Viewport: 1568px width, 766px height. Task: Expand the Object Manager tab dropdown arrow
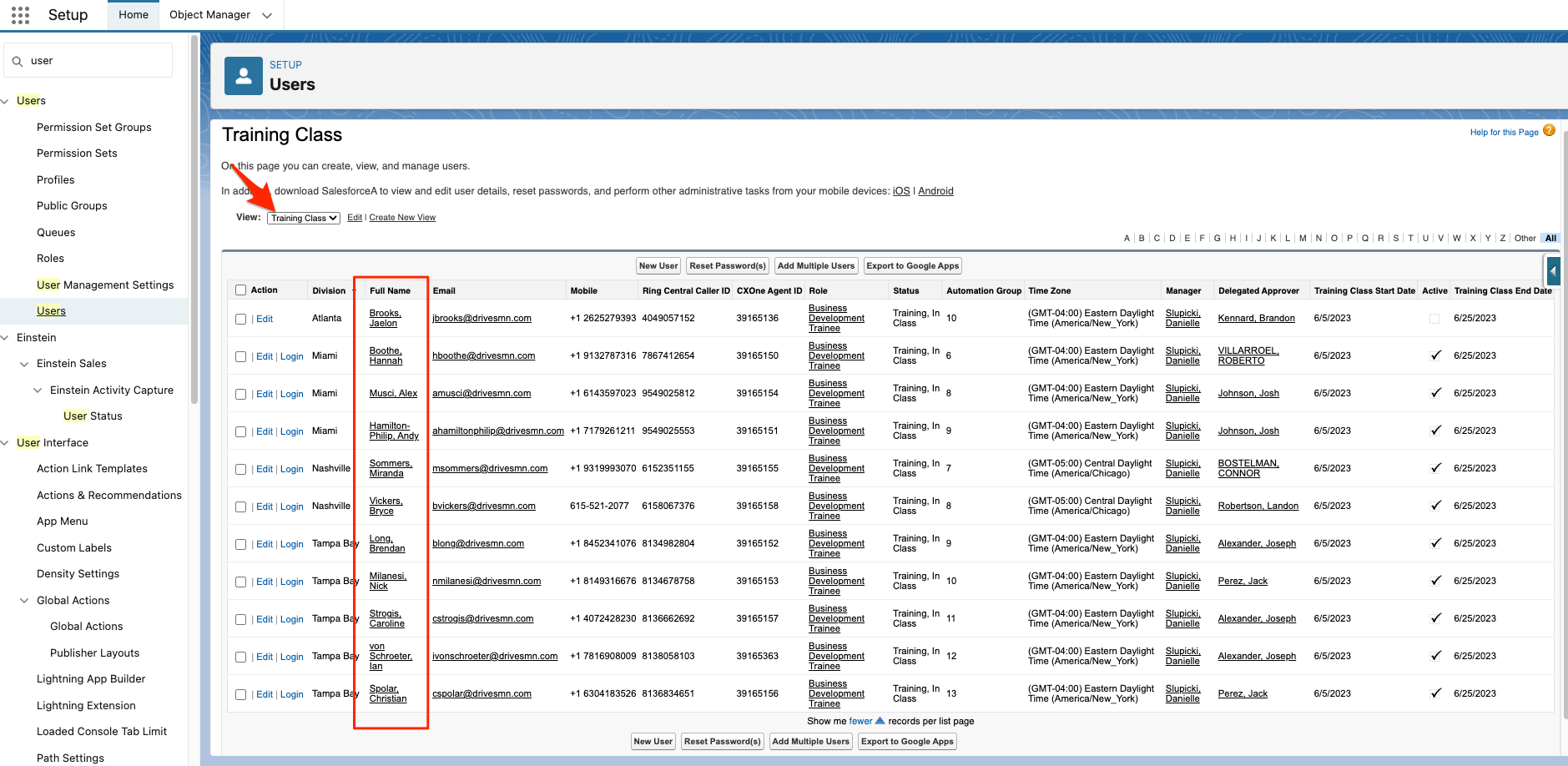[267, 15]
